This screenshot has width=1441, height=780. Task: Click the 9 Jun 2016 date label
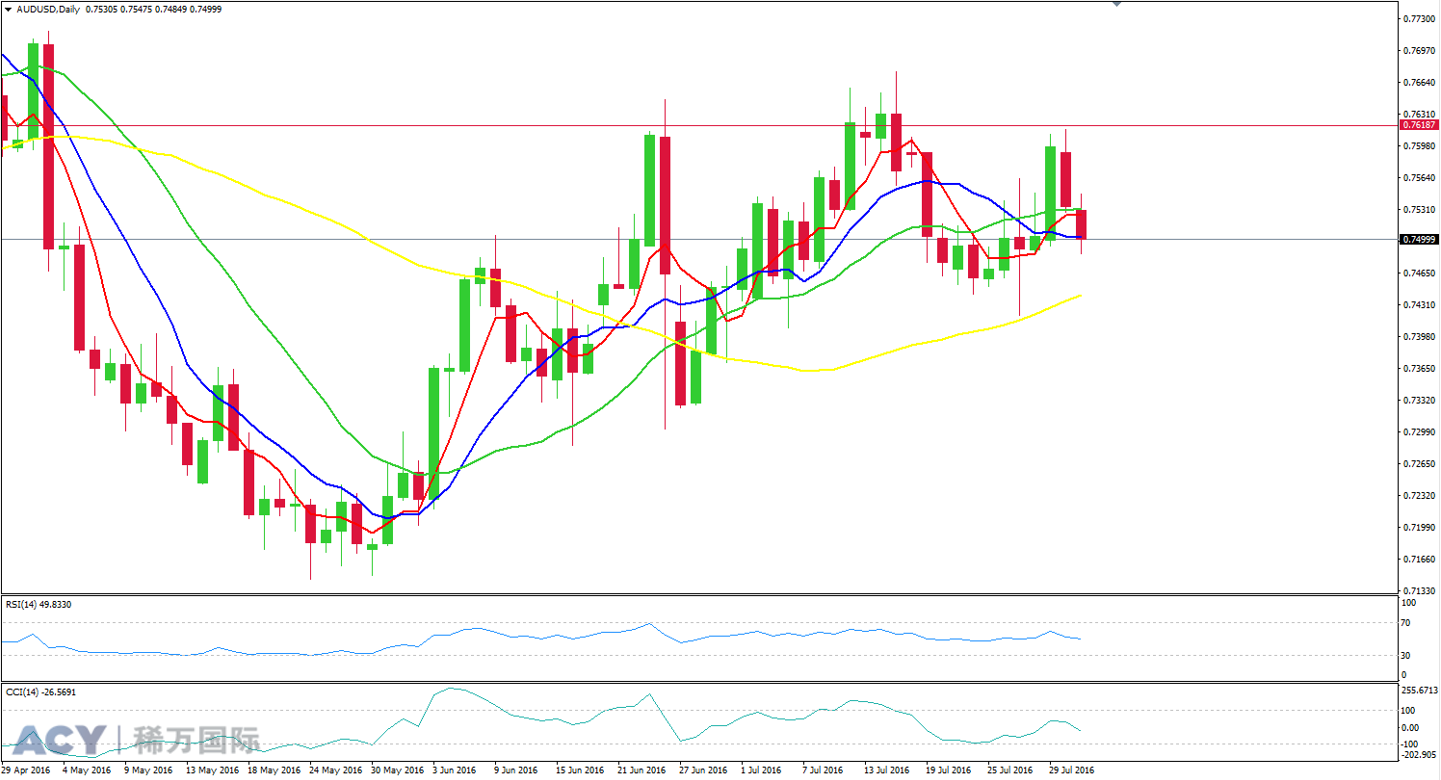point(518,772)
